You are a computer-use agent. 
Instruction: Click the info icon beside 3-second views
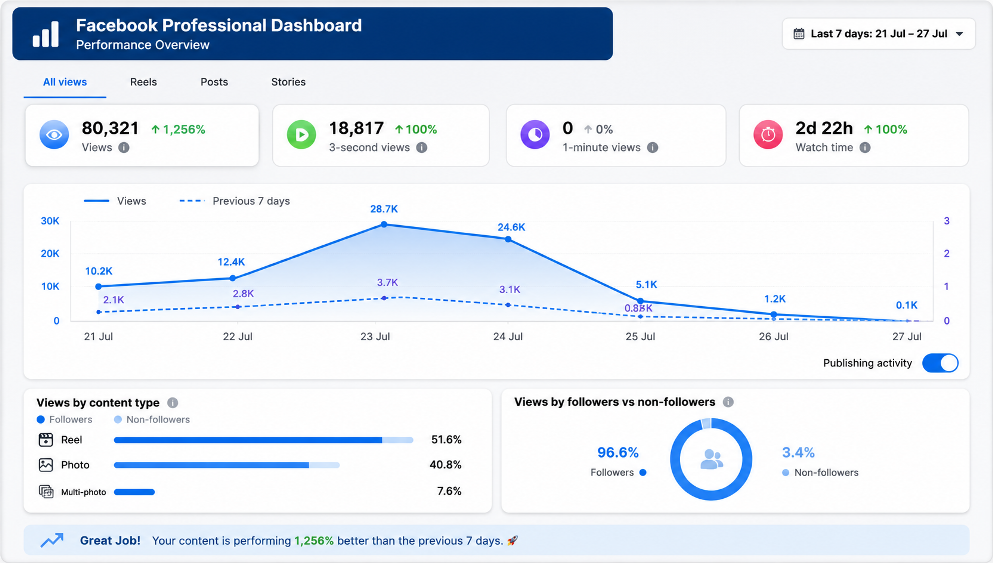pyautogui.click(x=422, y=148)
